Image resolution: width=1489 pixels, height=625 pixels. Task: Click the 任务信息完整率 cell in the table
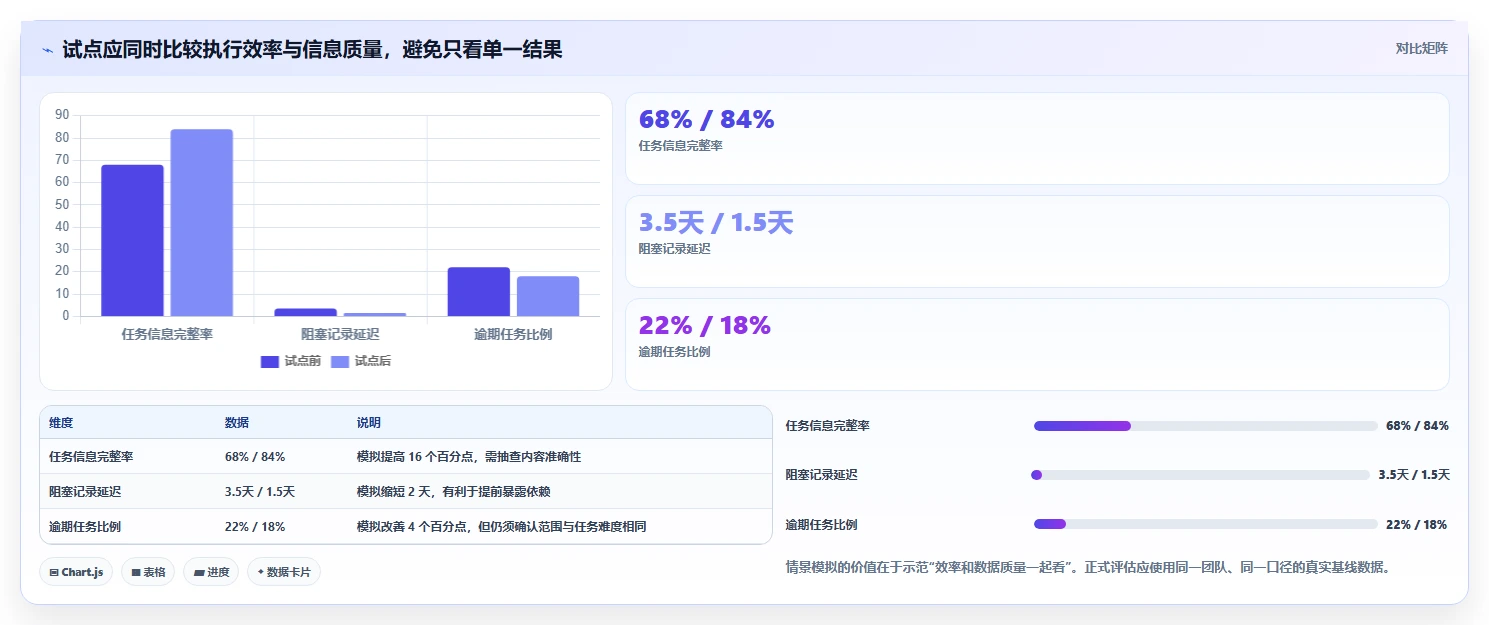pos(91,456)
